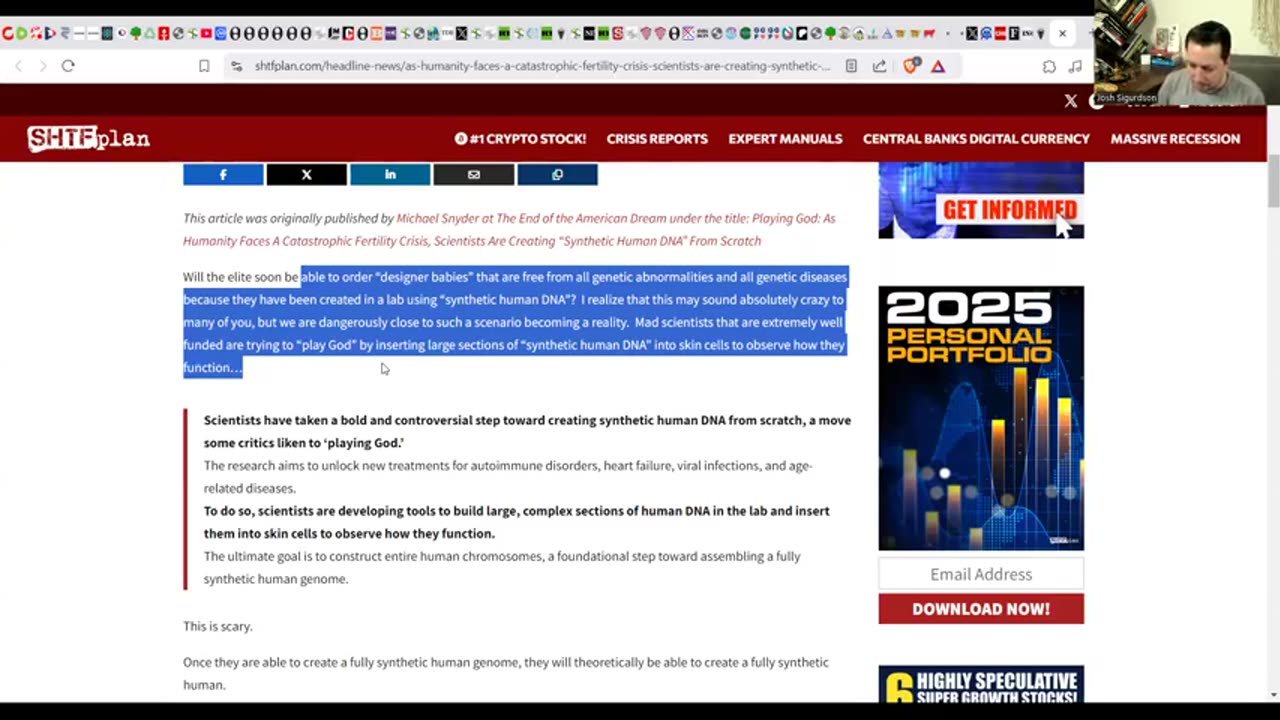Open EXPERT MANUALS menu item
1280x720 pixels.
tap(785, 139)
